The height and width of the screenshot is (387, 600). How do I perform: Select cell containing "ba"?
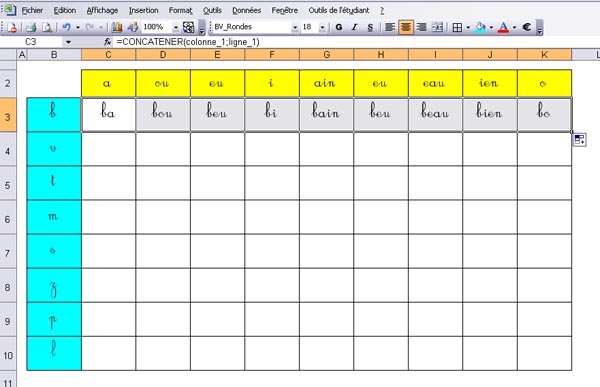[108, 114]
